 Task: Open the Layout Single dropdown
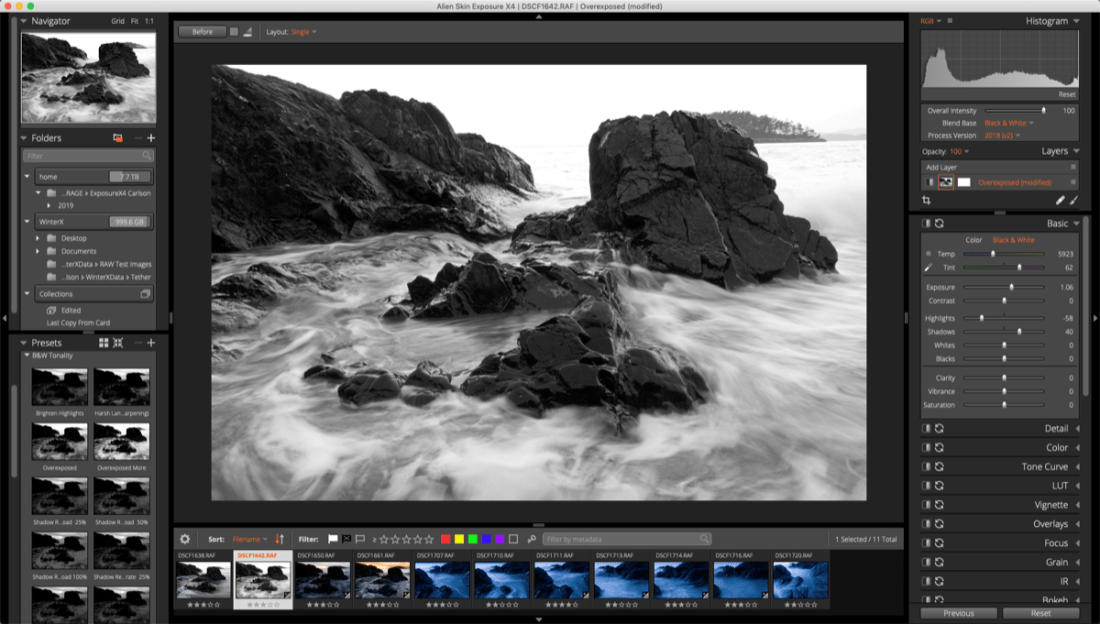coord(303,32)
